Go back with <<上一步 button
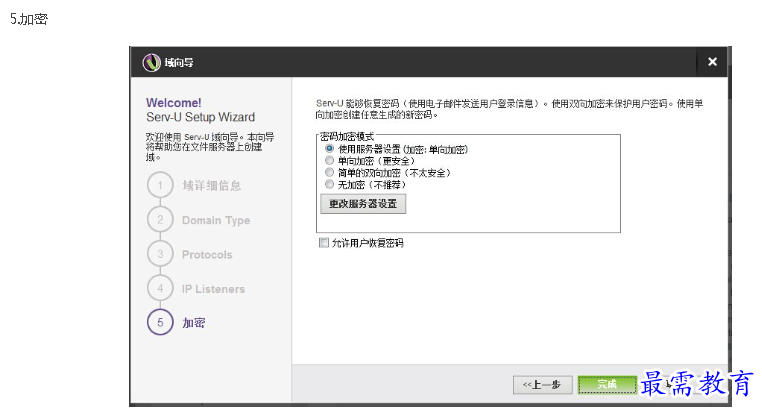 pos(542,385)
